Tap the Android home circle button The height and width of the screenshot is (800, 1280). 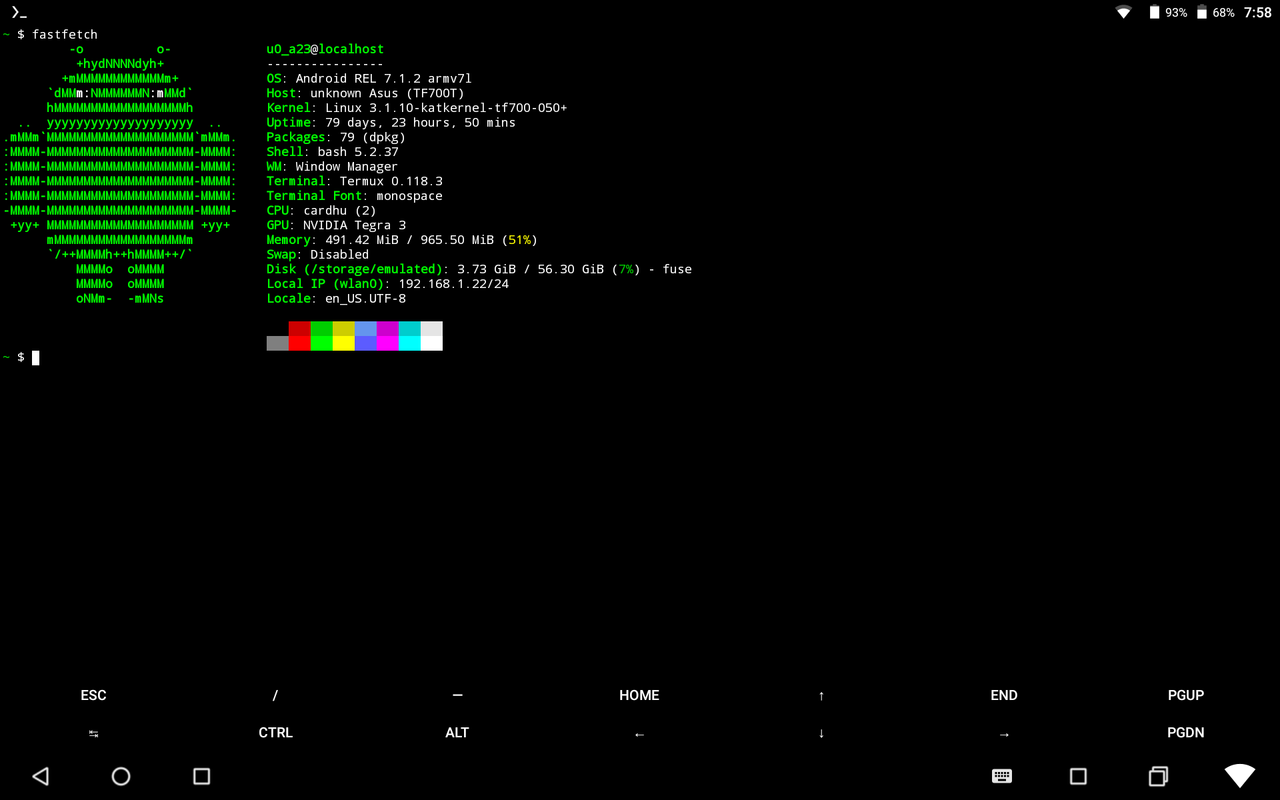pos(121,776)
